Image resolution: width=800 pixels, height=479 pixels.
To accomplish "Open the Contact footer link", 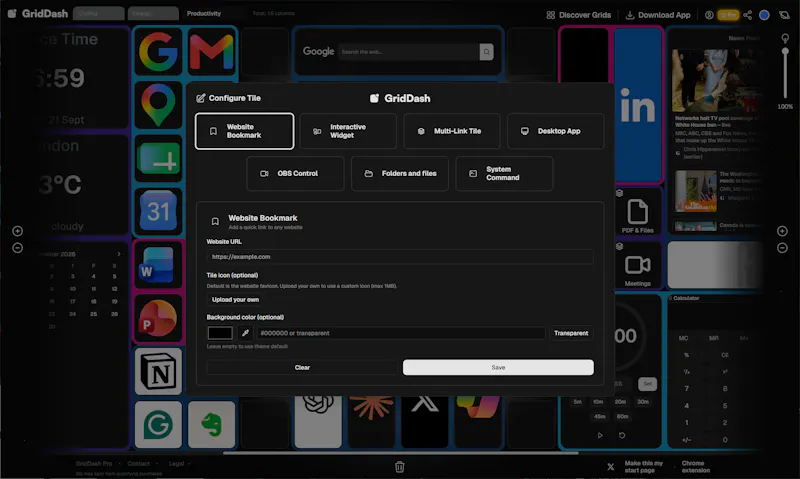I will tap(138, 464).
